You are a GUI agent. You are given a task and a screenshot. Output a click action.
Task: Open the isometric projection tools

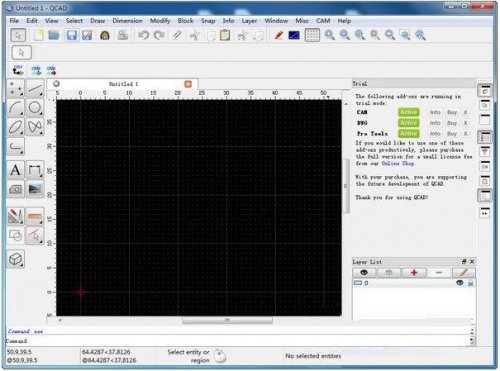(16, 259)
